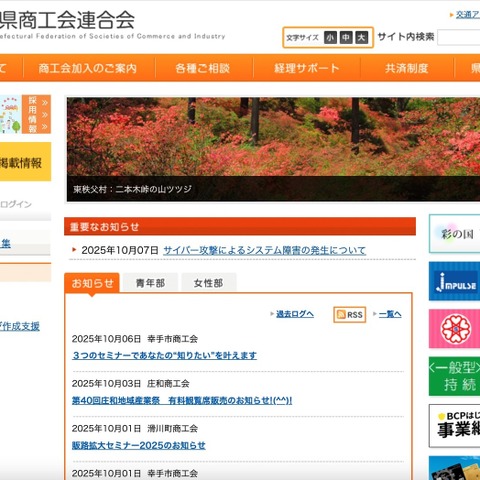This screenshot has height=480, width=480.
Task: Click the 重要なお知らせ header bar
Action: pos(240,227)
